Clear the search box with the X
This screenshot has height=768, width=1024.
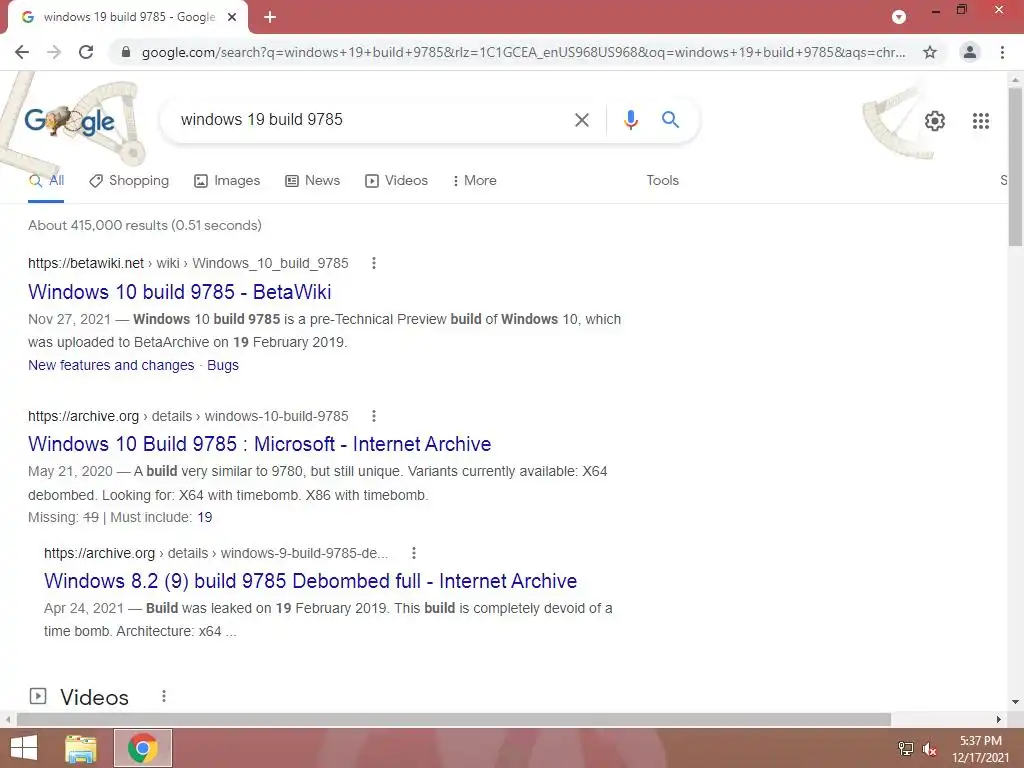tap(581, 120)
